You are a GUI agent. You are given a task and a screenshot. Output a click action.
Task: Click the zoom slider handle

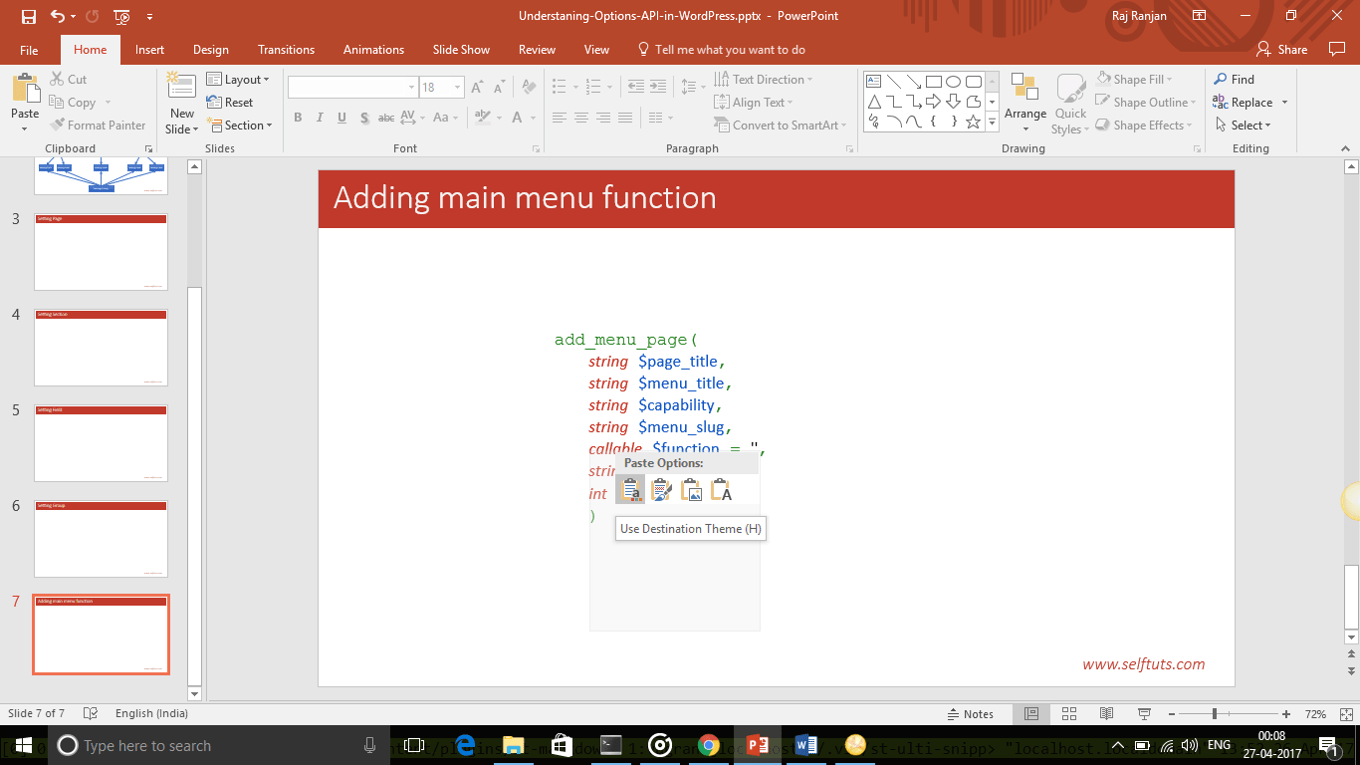coord(1214,714)
